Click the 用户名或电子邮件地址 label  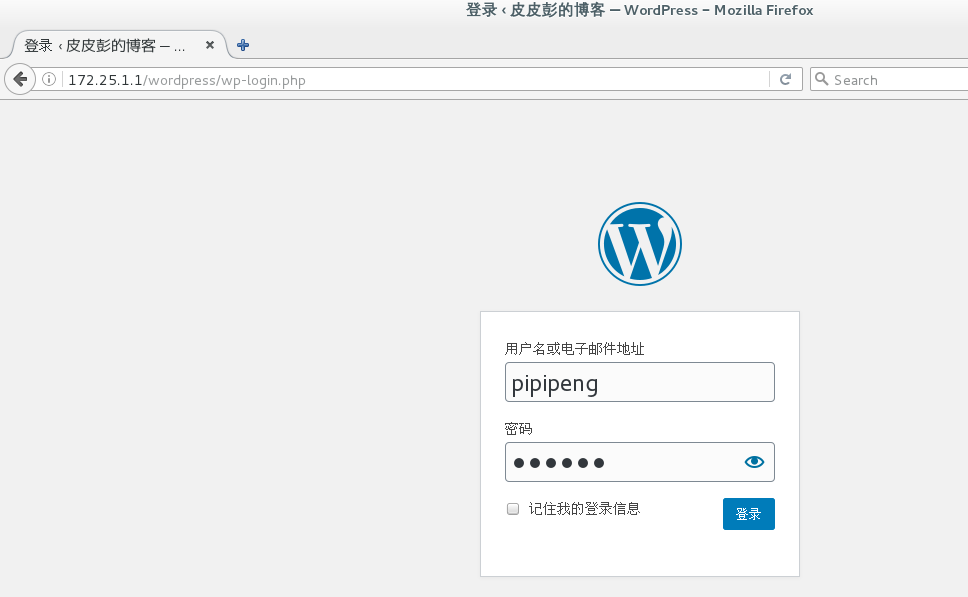574,349
